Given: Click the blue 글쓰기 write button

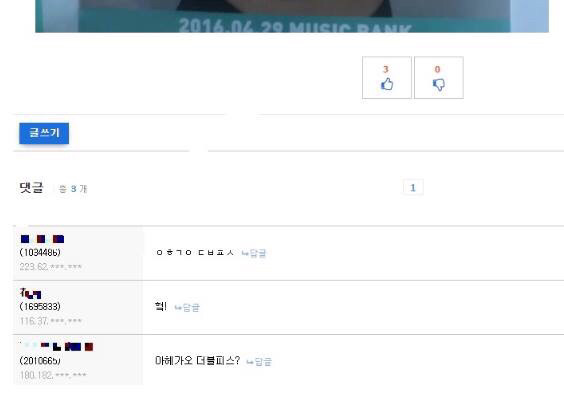Looking at the screenshot, I should click(44, 133).
